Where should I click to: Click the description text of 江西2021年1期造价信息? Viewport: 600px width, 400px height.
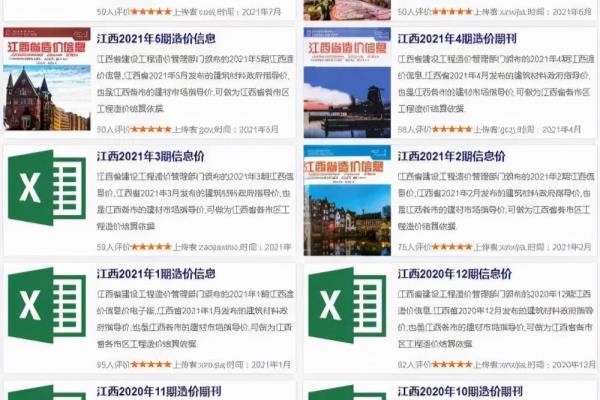point(195,319)
